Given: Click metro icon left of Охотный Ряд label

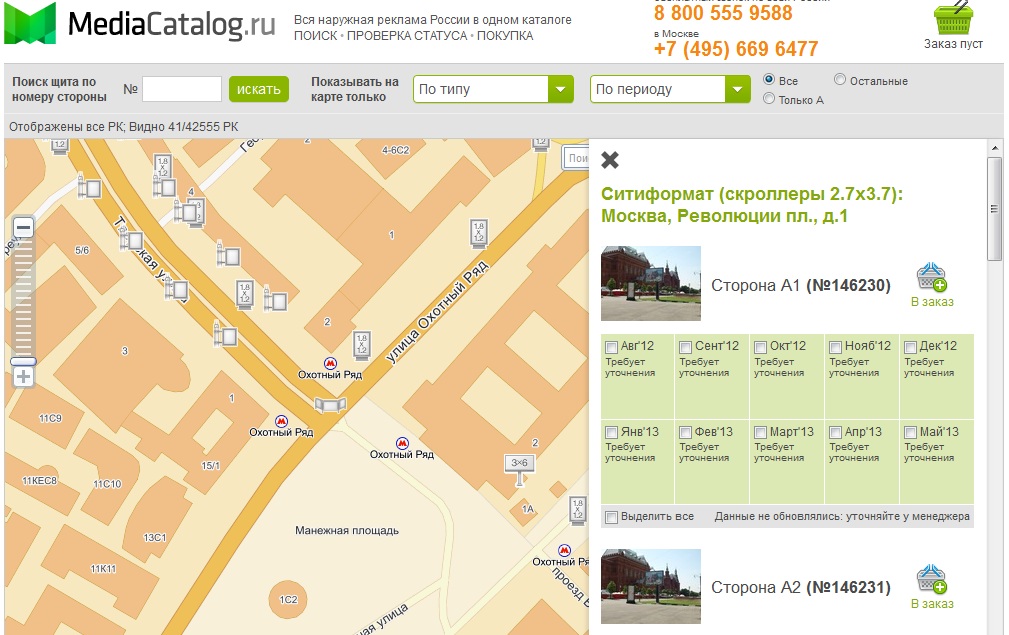Looking at the screenshot, I should click(x=281, y=421).
